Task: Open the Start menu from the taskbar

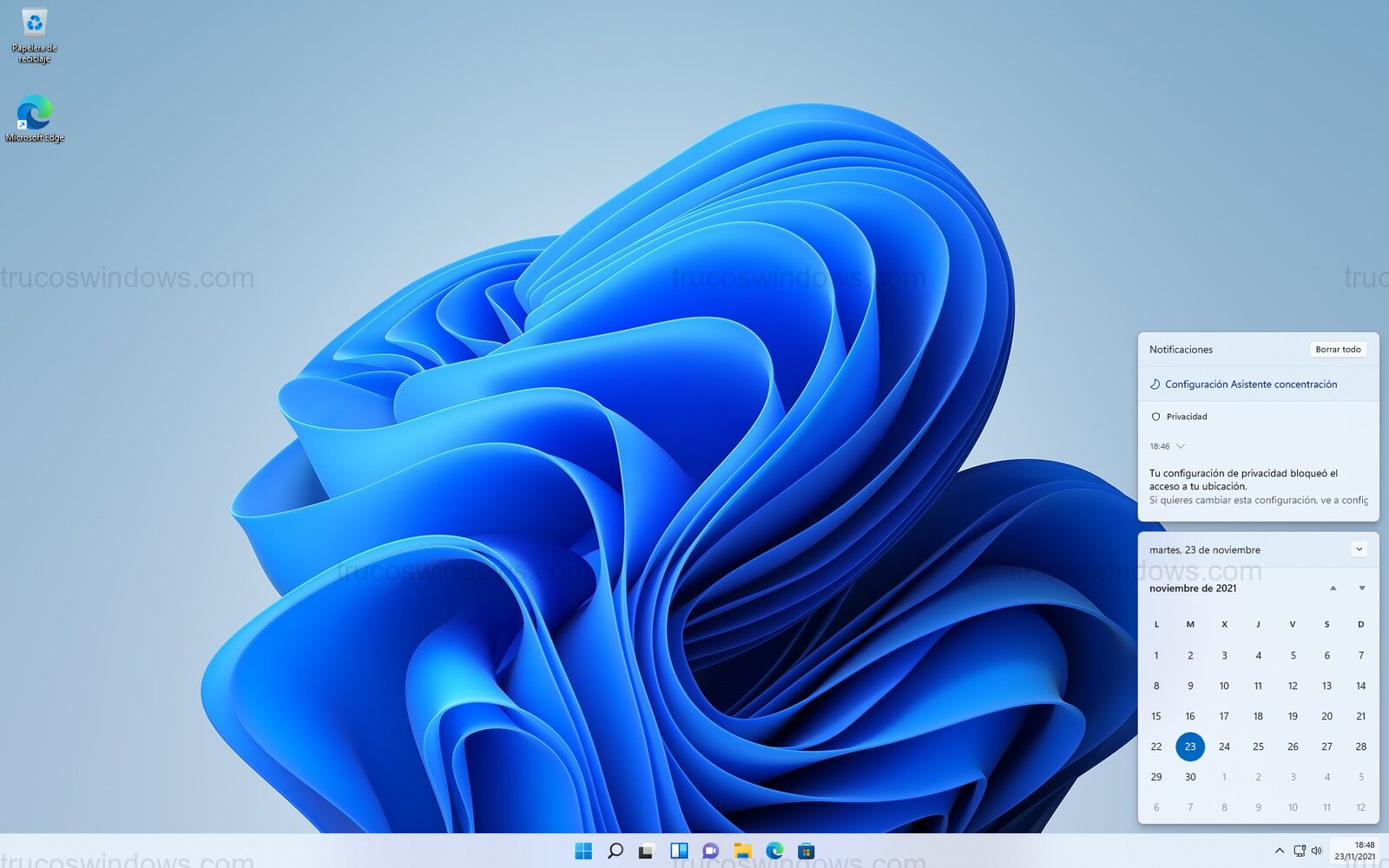Action: pos(583,852)
